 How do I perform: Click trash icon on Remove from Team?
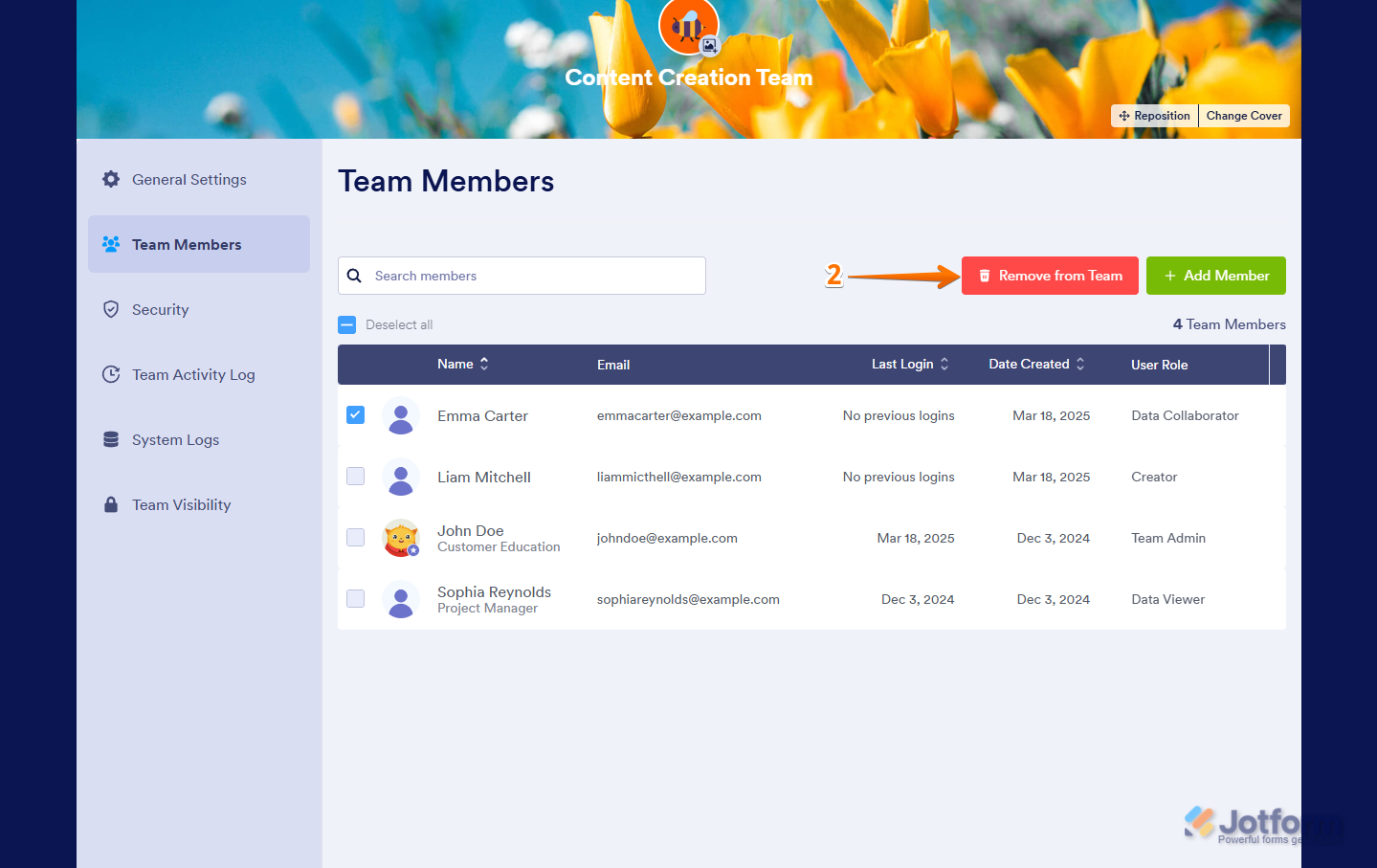click(985, 276)
